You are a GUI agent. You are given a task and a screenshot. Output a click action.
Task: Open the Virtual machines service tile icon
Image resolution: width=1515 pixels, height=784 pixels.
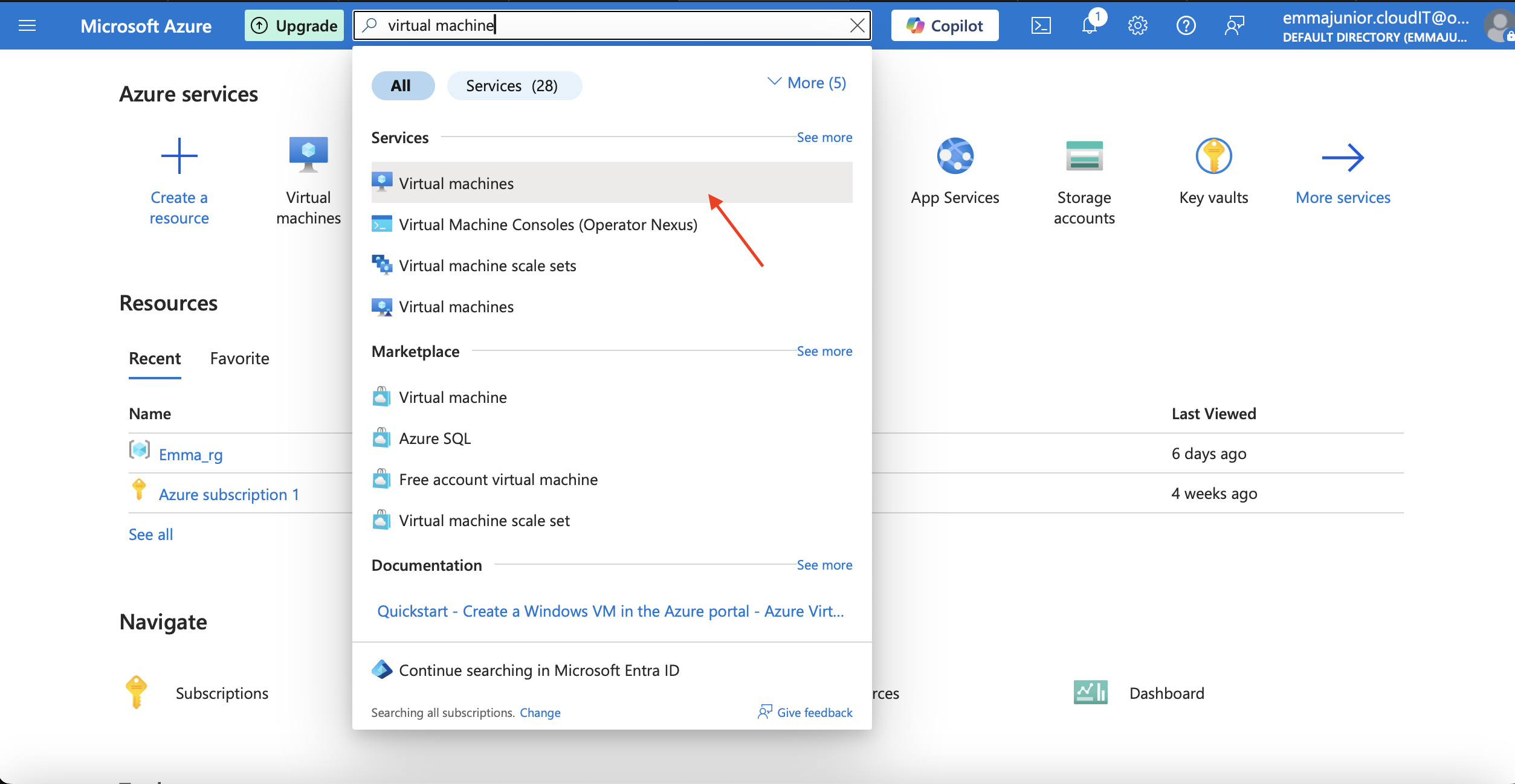[308, 155]
